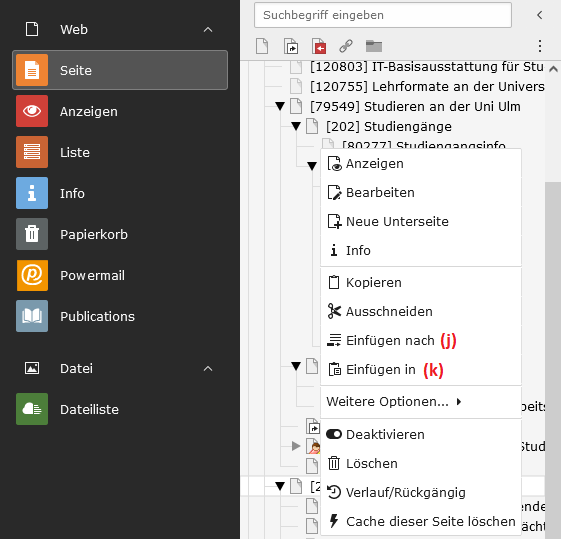This screenshot has height=539, width=561.
Task: Expand Weitere Optionen submenu
Action: tap(421, 402)
